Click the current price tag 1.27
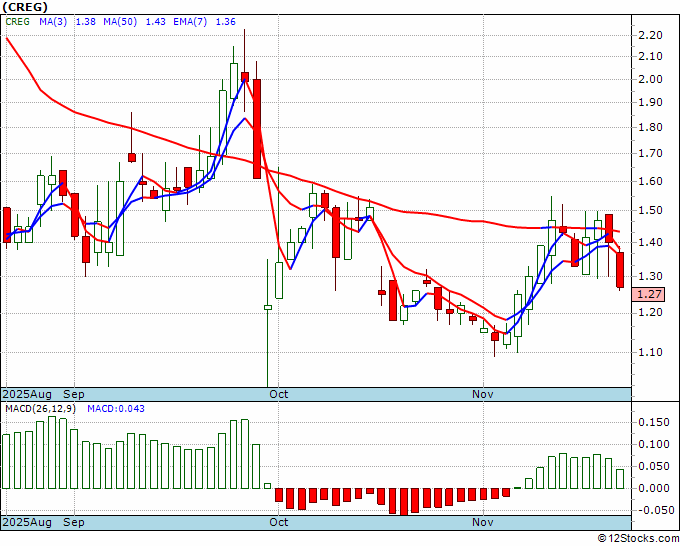Viewport: 680px width, 546px height. 648,294
